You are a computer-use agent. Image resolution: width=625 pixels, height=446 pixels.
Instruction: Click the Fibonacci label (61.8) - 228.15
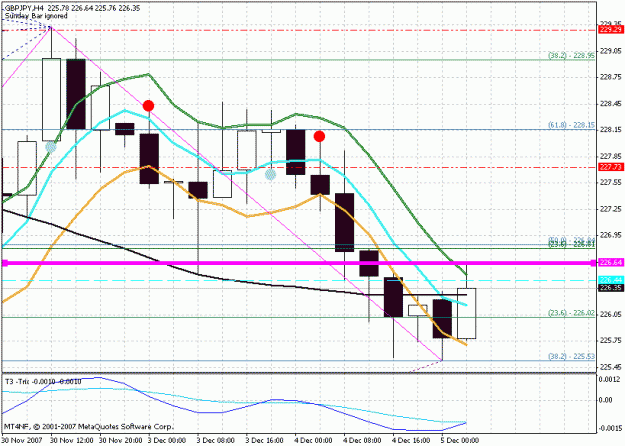tap(572, 126)
